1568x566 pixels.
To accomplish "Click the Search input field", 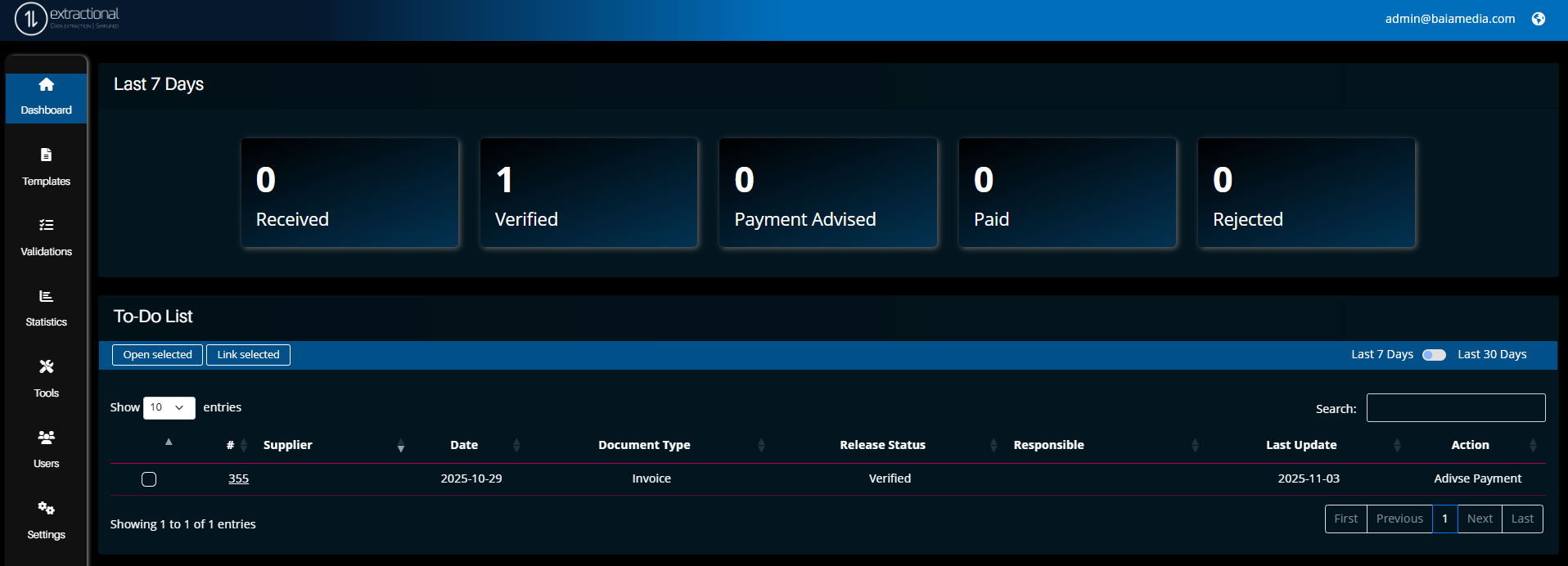I will tap(1455, 408).
